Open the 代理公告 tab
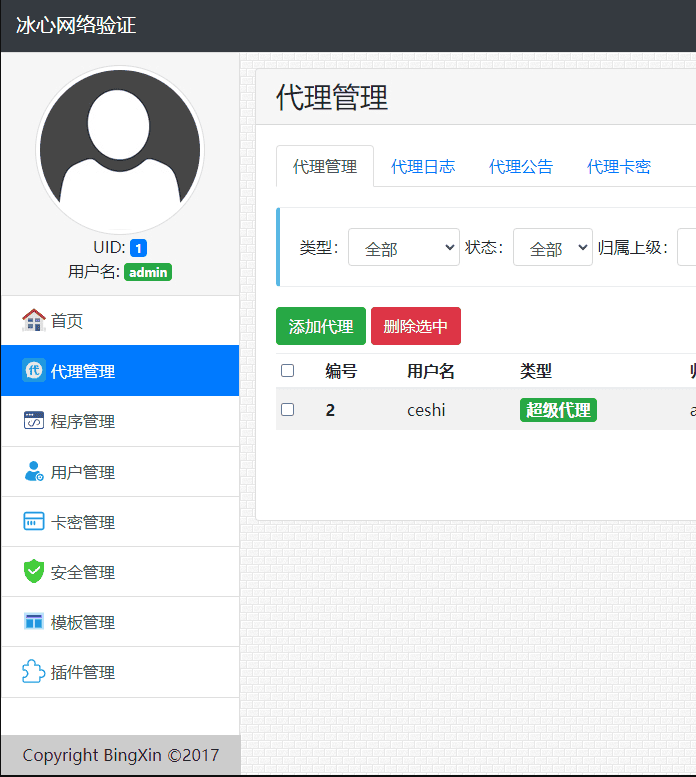 (520, 167)
